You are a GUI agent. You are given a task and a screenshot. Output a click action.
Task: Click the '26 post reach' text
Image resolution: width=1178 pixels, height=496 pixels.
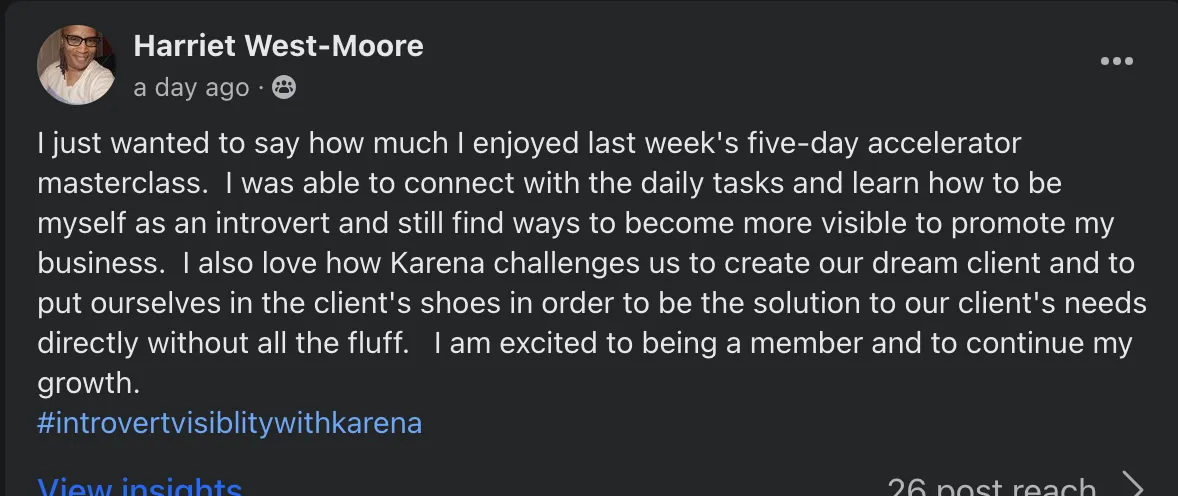[x=990, y=487]
